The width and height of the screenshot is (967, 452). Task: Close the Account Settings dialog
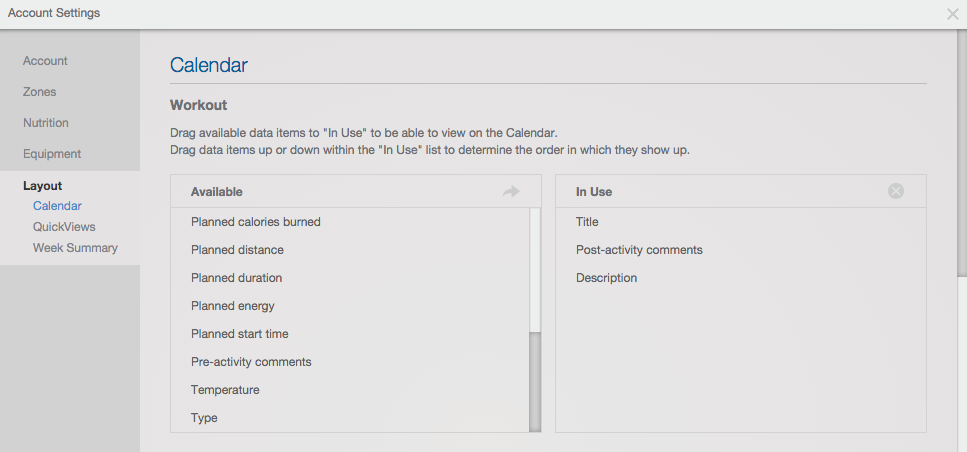(x=952, y=14)
